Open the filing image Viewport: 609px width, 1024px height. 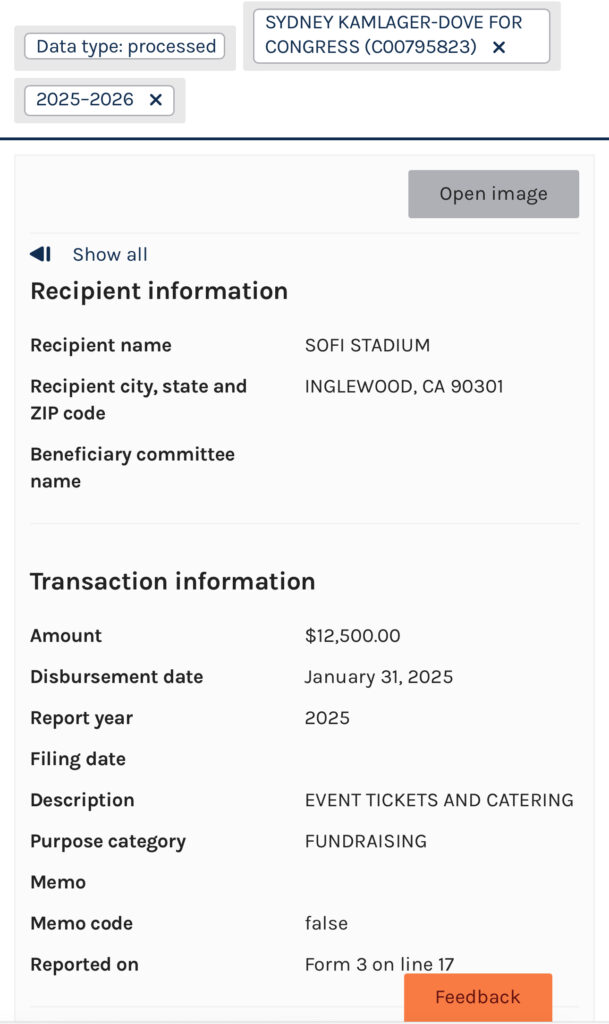point(493,194)
